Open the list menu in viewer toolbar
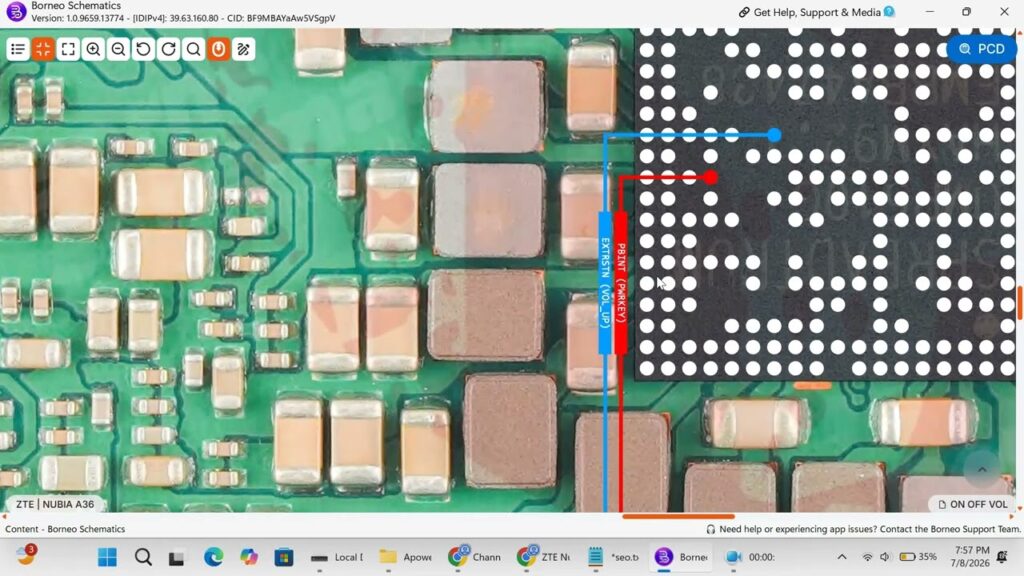The width and height of the screenshot is (1024, 576). click(x=18, y=49)
